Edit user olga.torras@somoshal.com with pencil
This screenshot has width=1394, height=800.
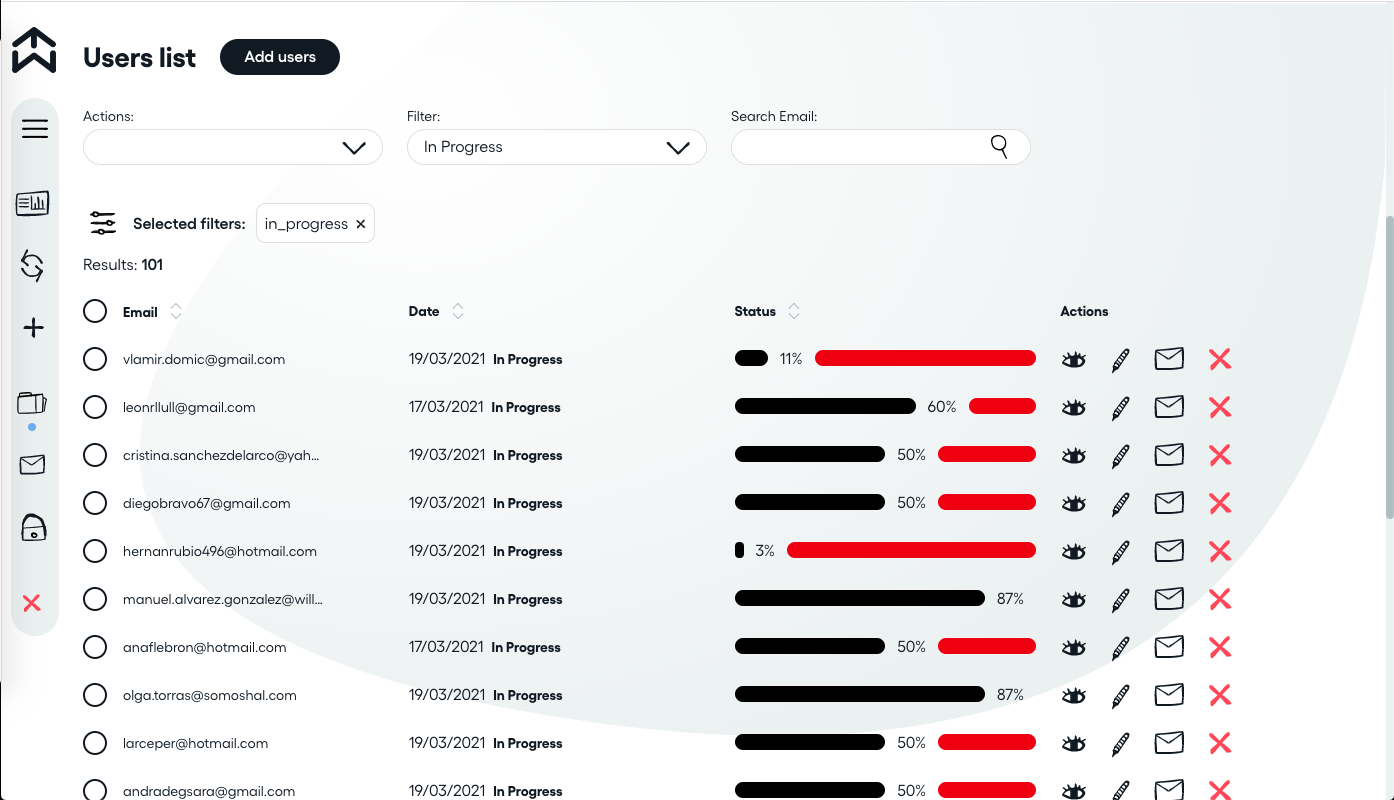pyautogui.click(x=1121, y=696)
